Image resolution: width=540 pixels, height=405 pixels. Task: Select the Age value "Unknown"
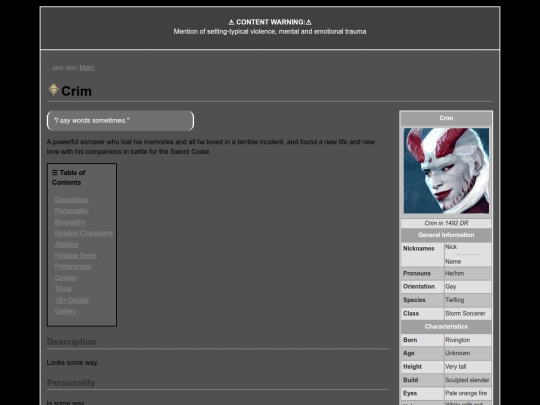(457, 353)
